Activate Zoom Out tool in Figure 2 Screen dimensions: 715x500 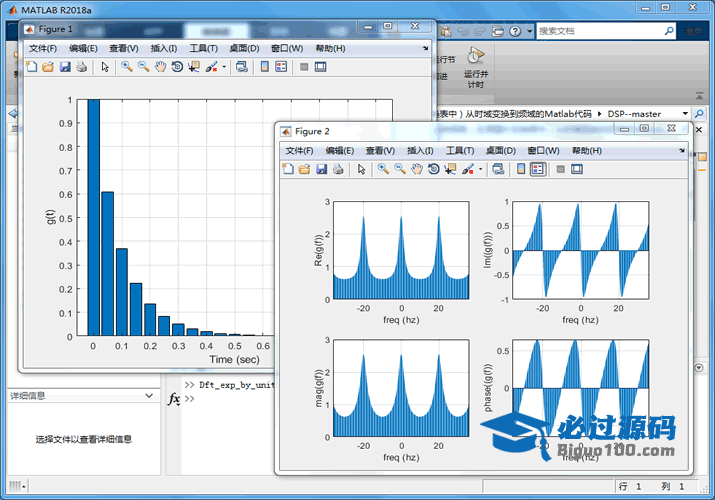click(x=400, y=169)
